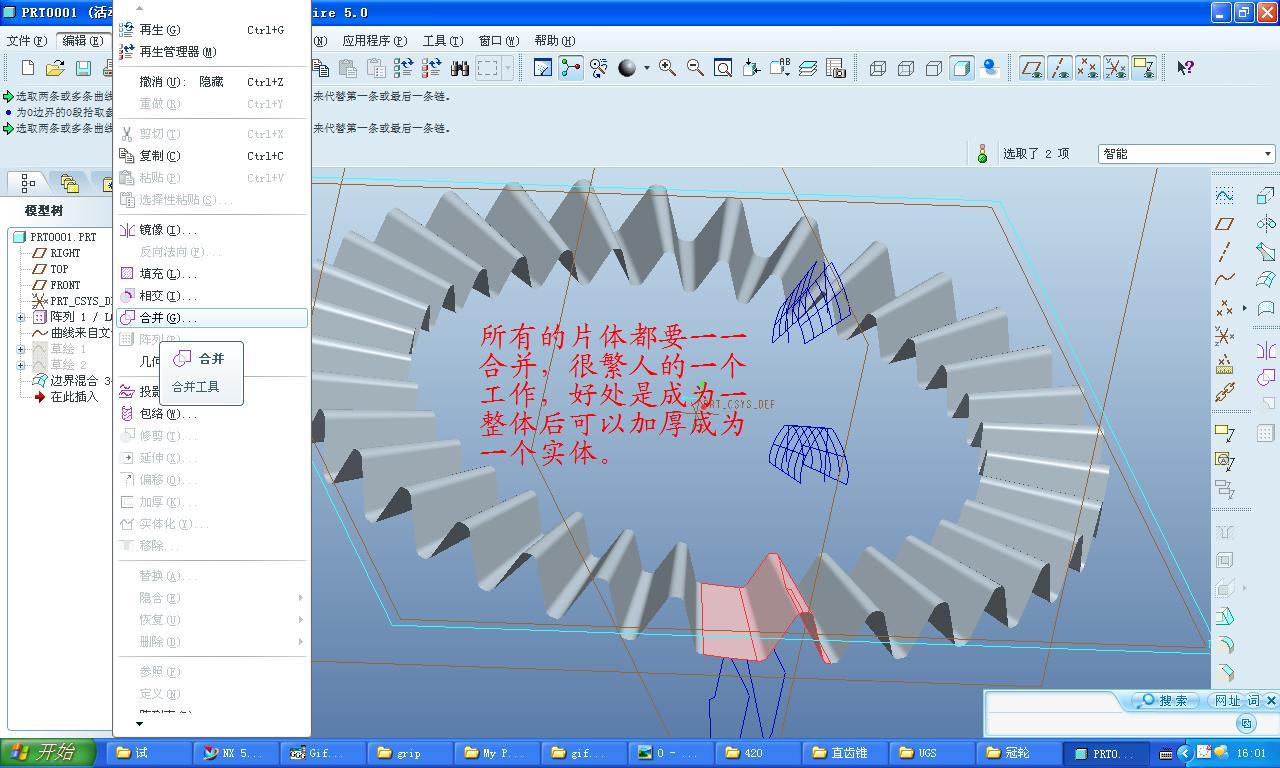This screenshot has width=1280, height=768.
Task: Open the 文件 menu
Action: 27,41
